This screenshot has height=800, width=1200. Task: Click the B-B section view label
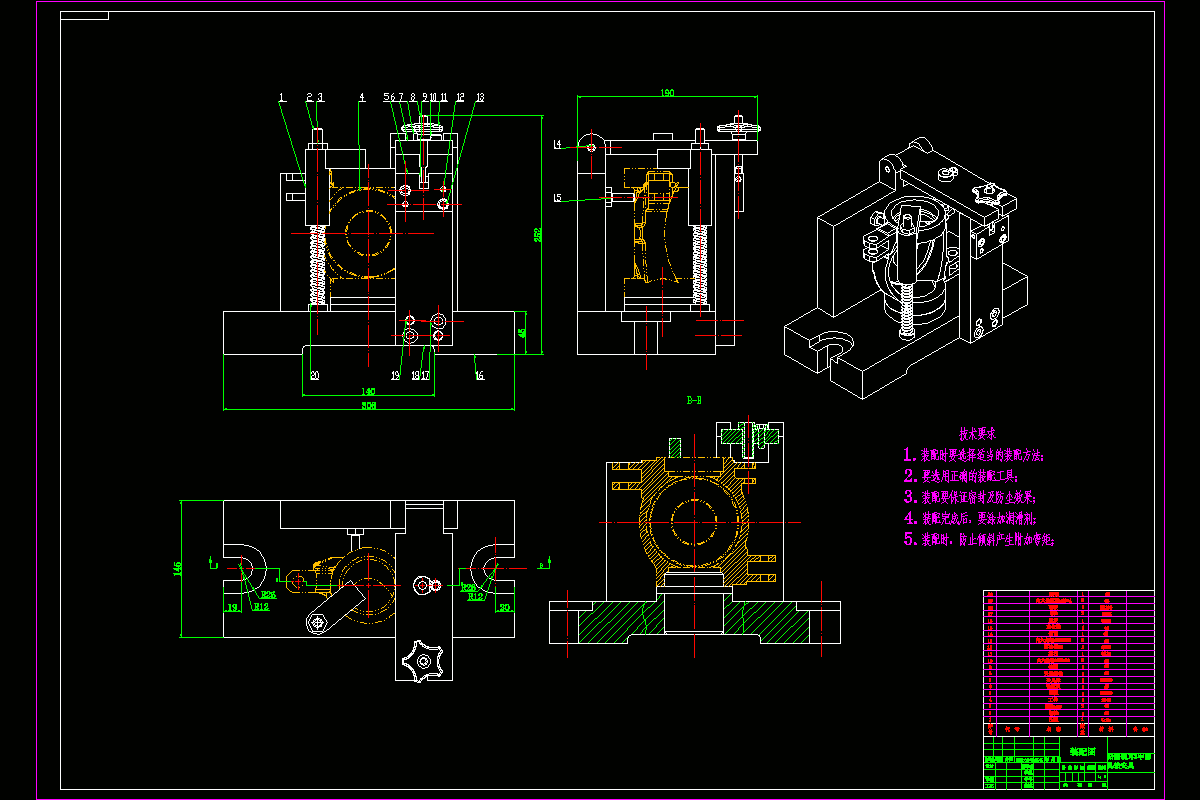(694, 400)
